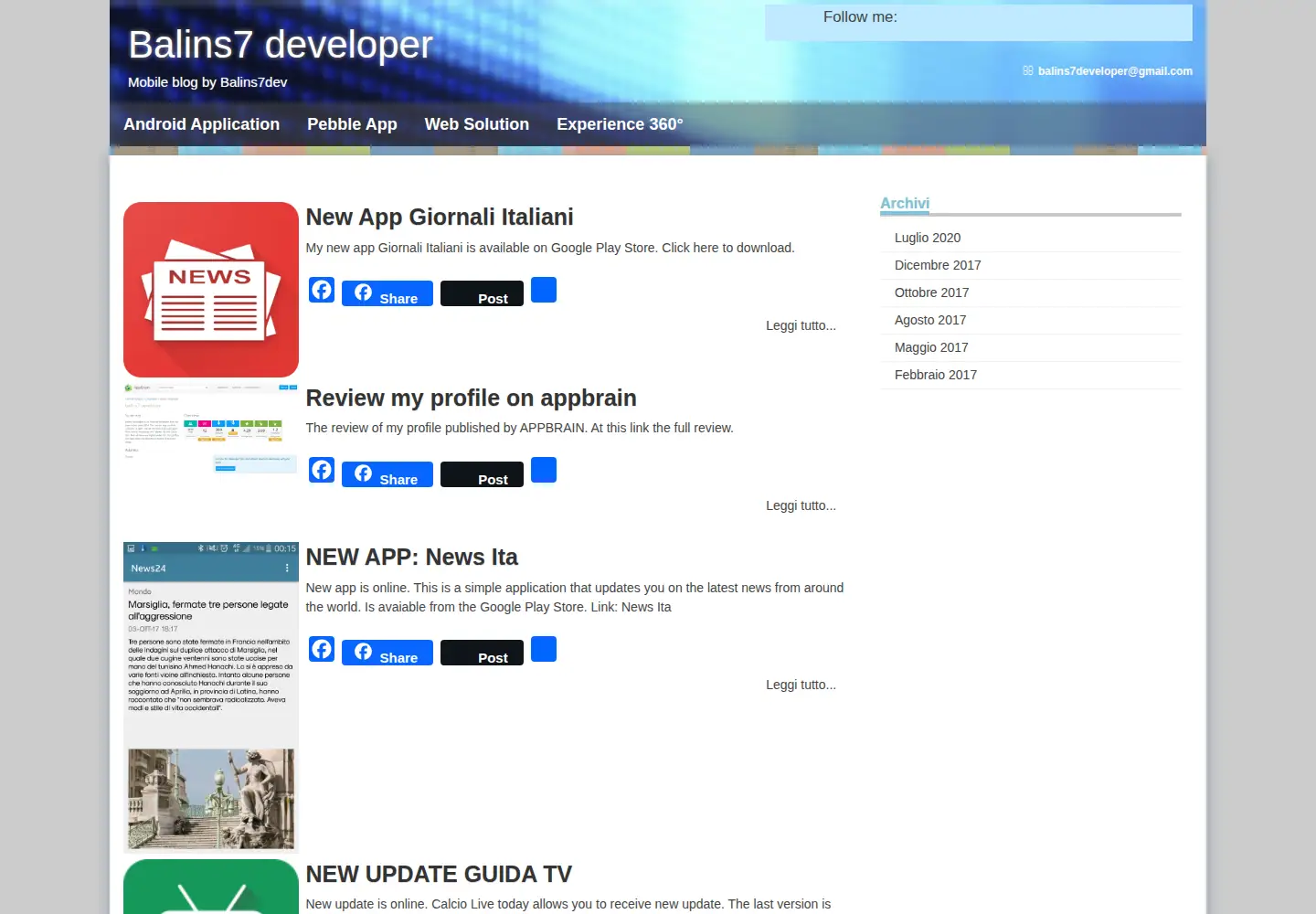
Task: Click red NEWS app thumbnail
Action: click(211, 290)
